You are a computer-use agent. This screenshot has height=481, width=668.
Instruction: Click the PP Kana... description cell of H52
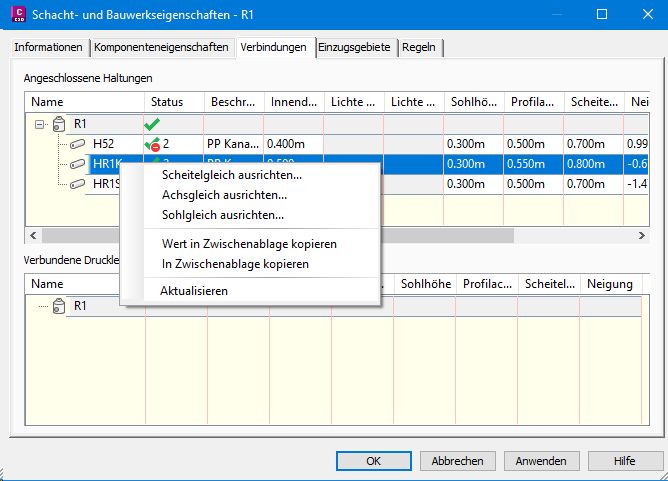(x=234, y=144)
